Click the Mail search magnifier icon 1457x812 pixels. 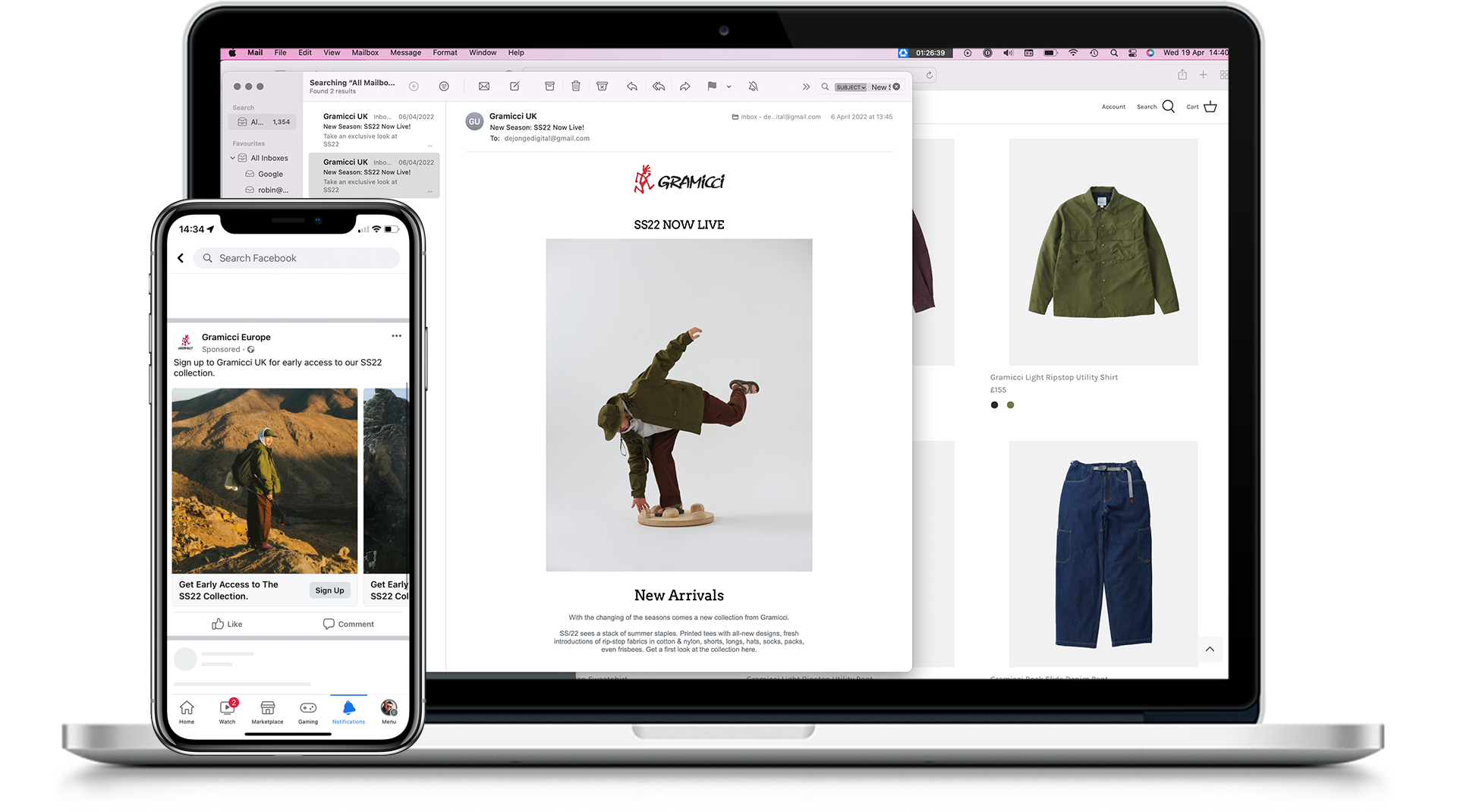tap(825, 87)
